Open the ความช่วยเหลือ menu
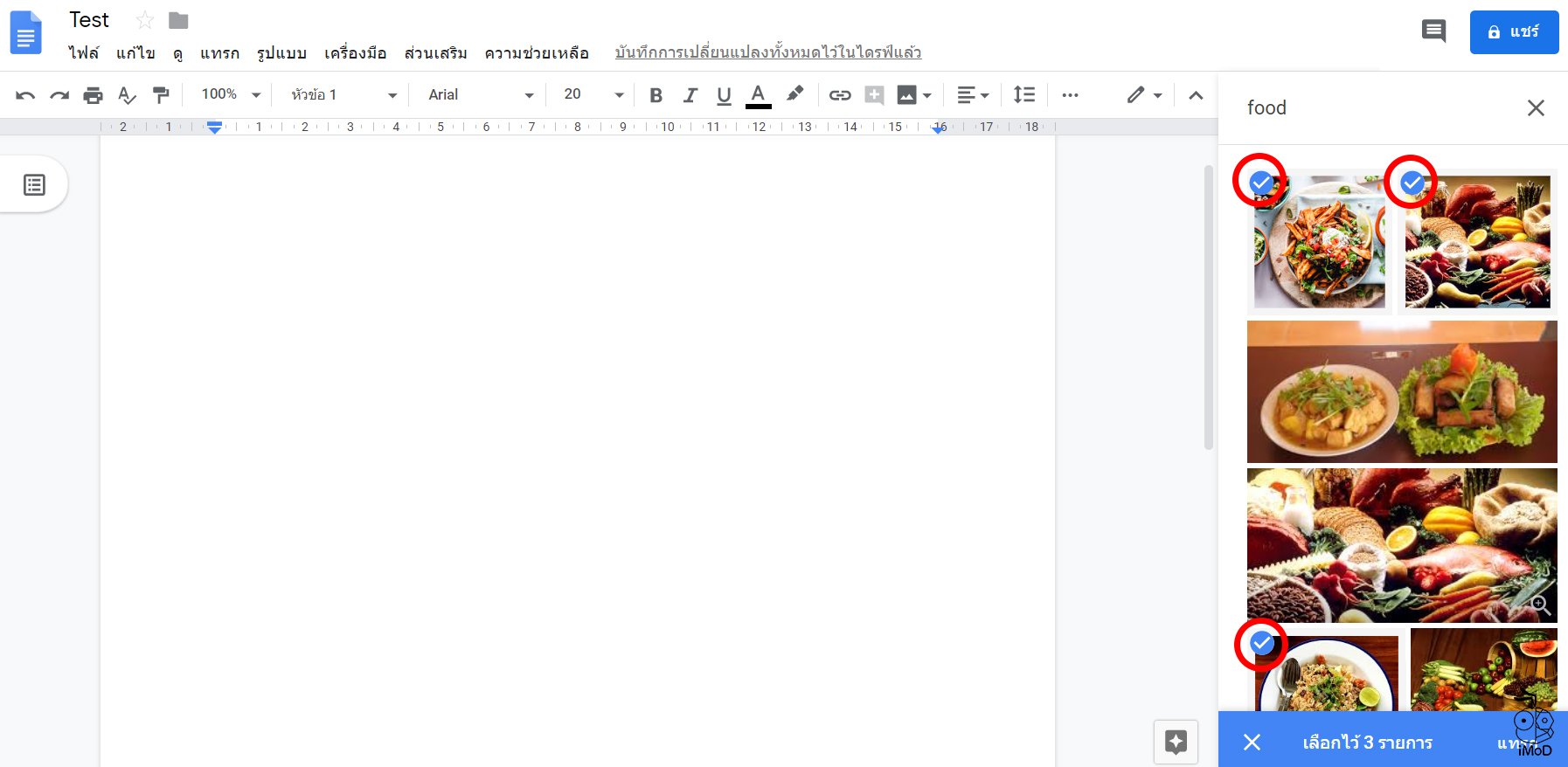Screen dimensions: 1568x767 [537, 53]
